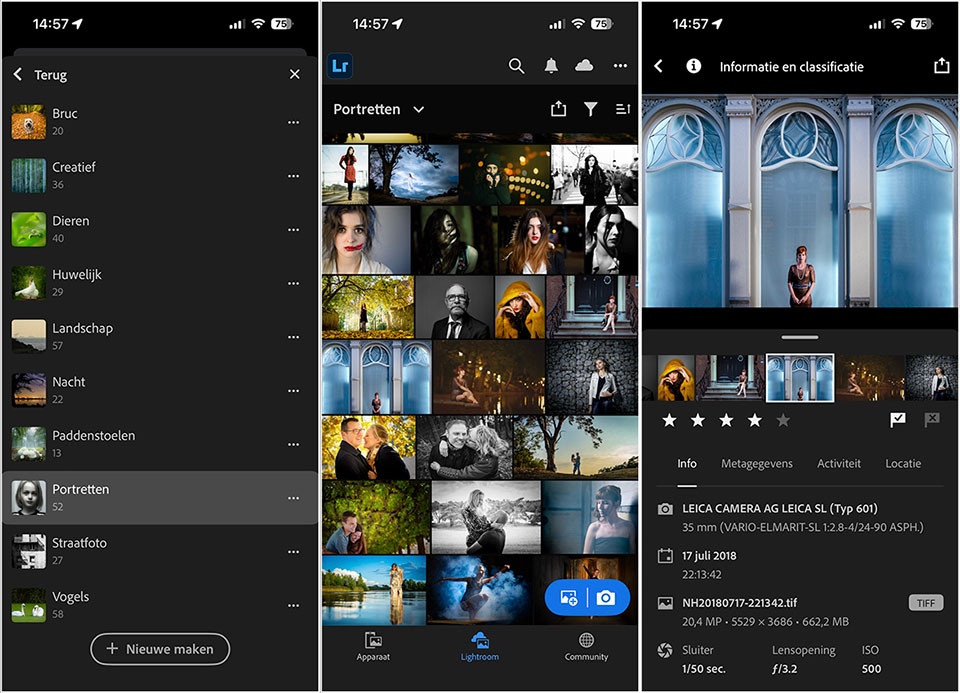Image resolution: width=960 pixels, height=693 pixels.
Task: Tap the add photos icon
Action: coord(568,598)
